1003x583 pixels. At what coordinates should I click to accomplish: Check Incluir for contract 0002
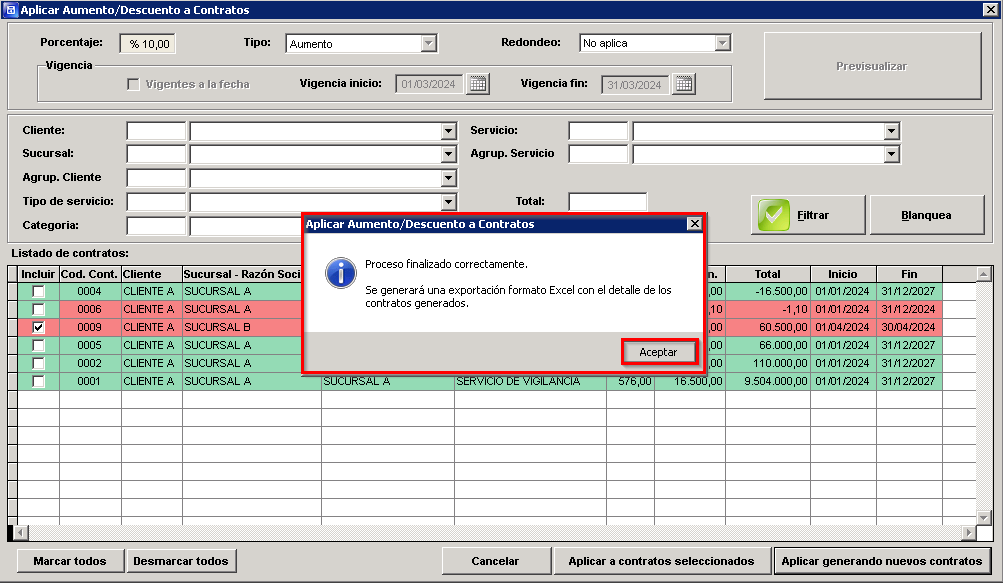coord(38,363)
